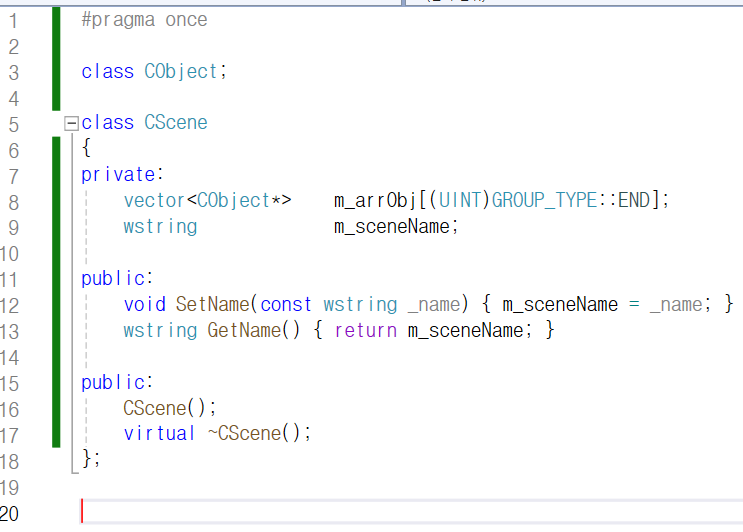Click 'm_sceneName' declaration on line 9
The image size is (743, 532).
tap(391, 226)
